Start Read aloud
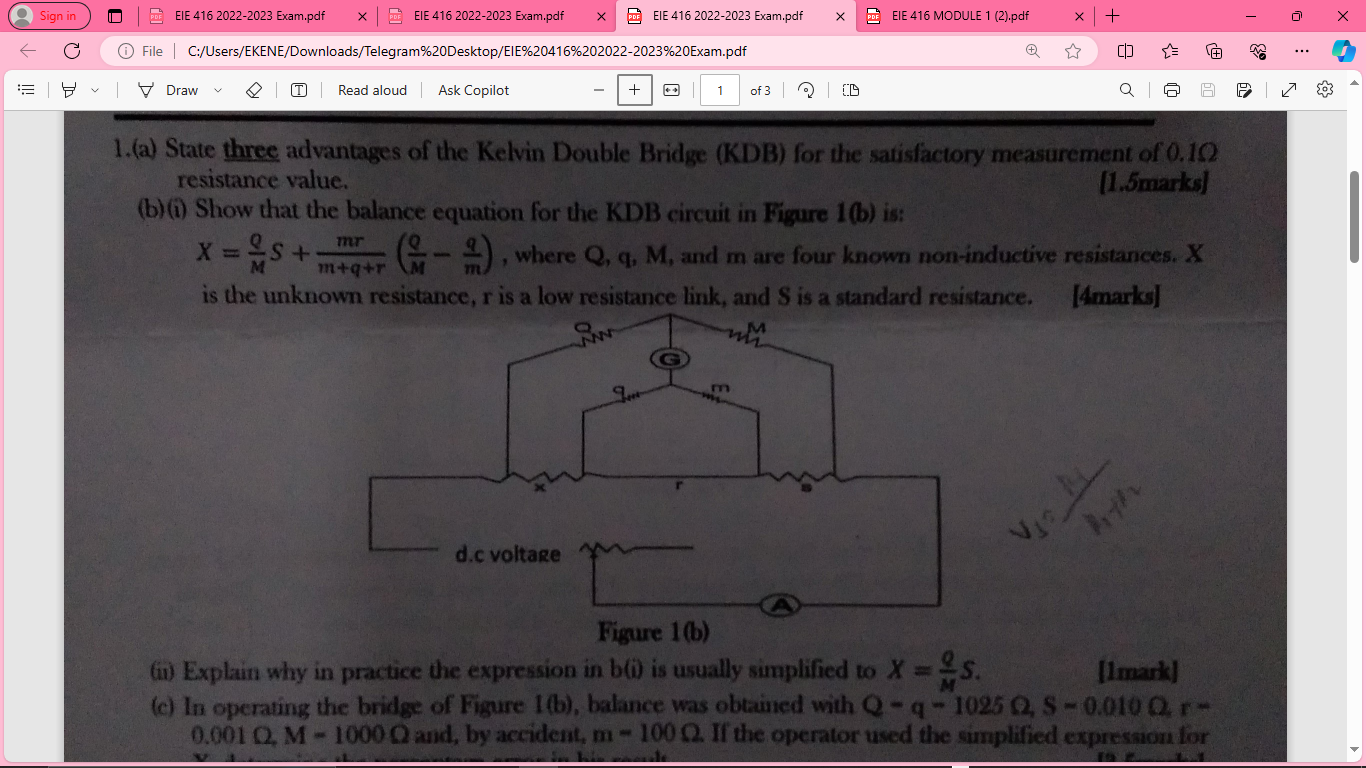 (x=371, y=90)
